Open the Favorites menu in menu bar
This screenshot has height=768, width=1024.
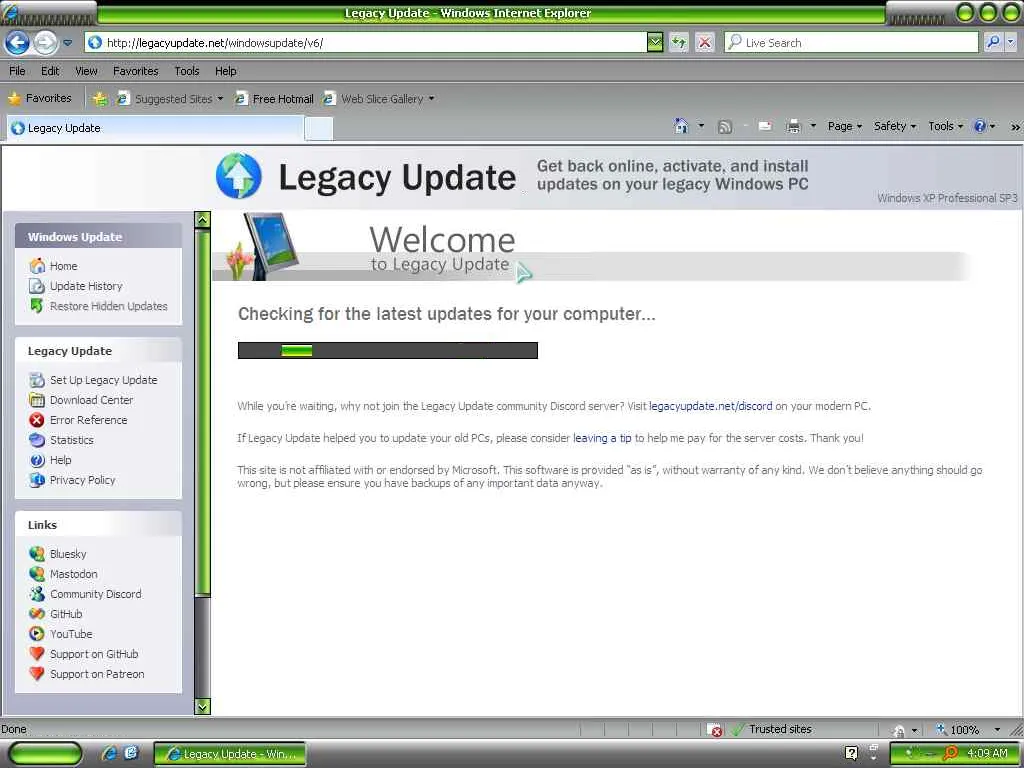(x=135, y=71)
